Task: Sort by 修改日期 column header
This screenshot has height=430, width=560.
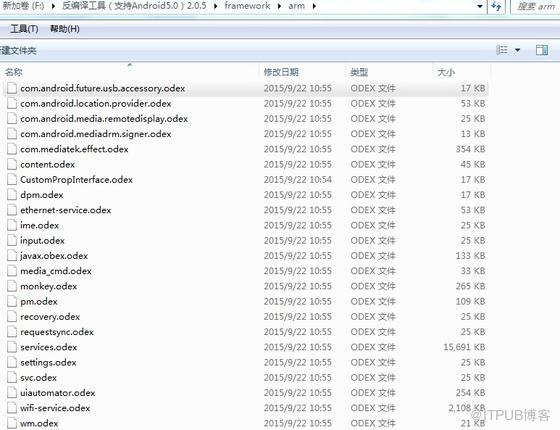Action: tap(281, 72)
